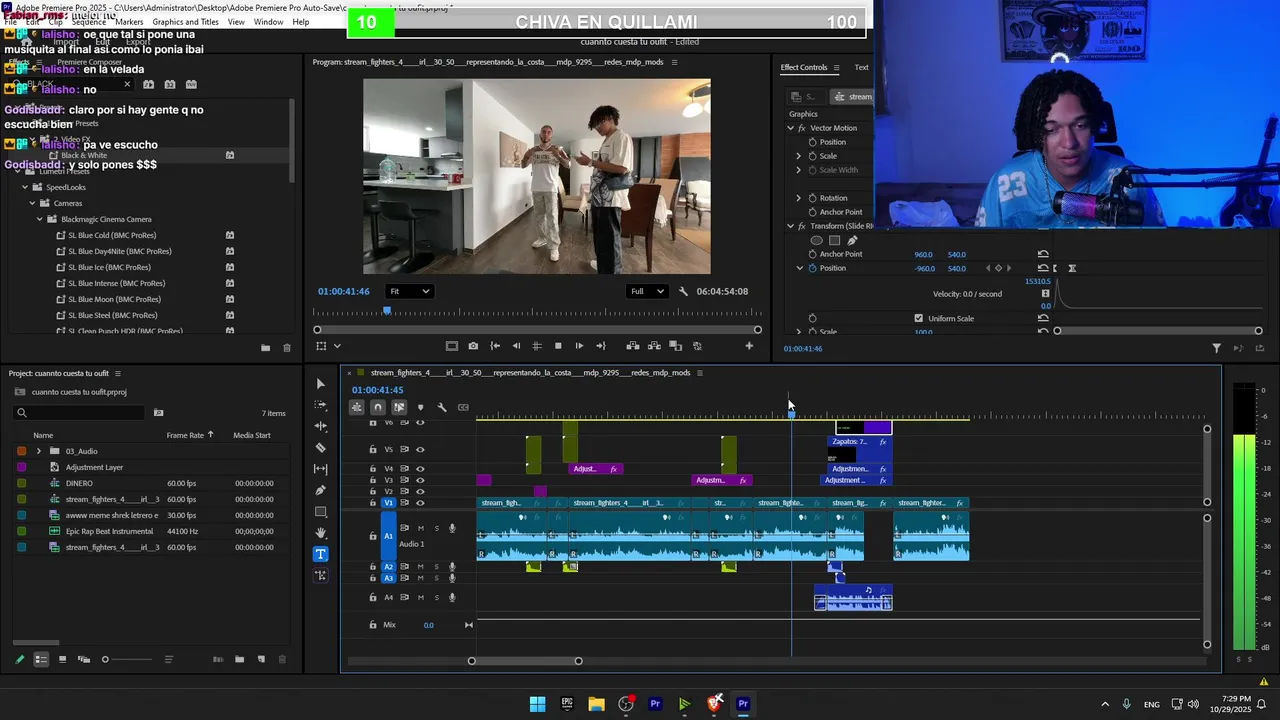Open the Full playback resolution dropdown

click(x=646, y=291)
